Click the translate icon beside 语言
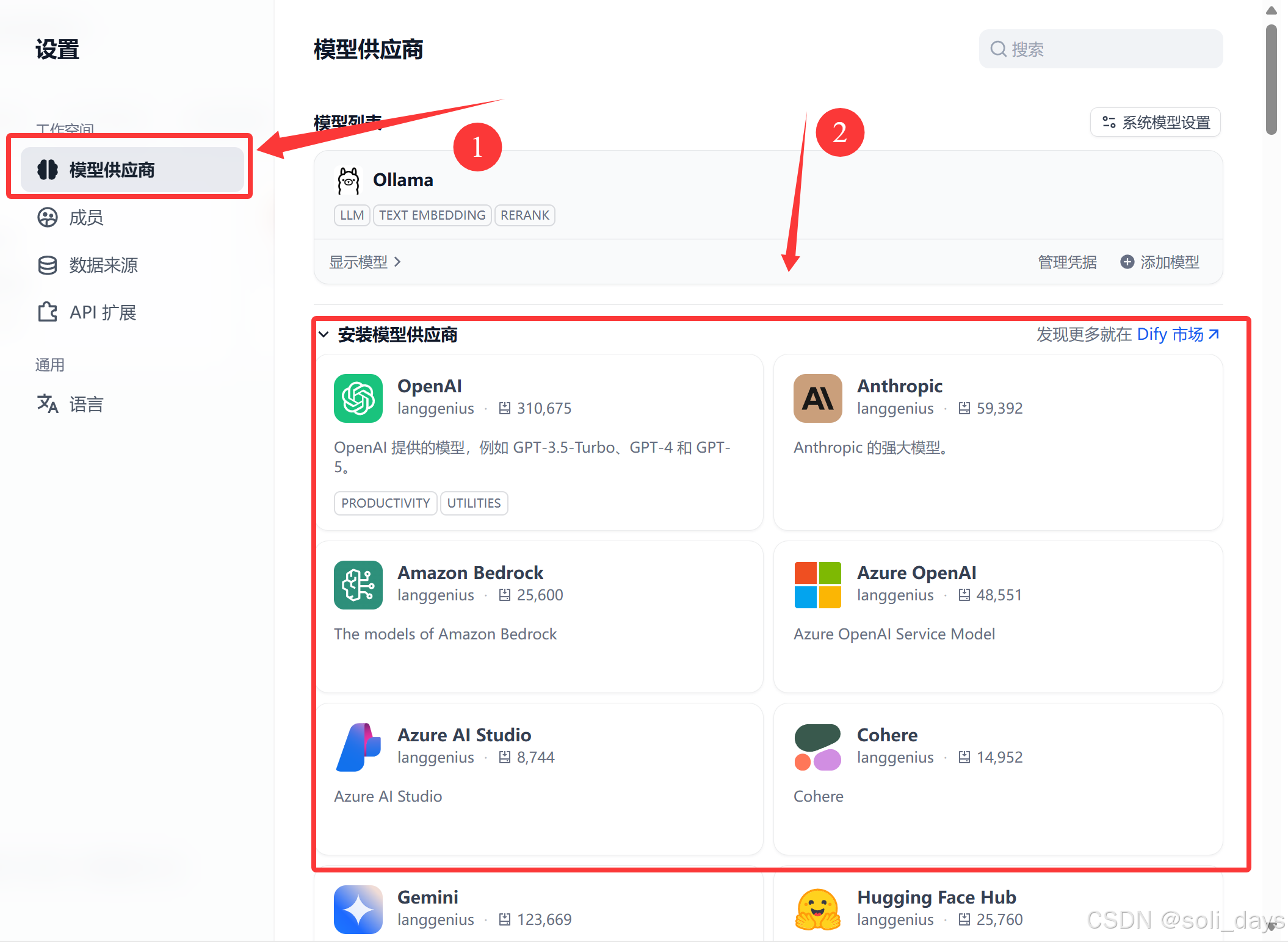The width and height of the screenshot is (1288, 942). 48,404
